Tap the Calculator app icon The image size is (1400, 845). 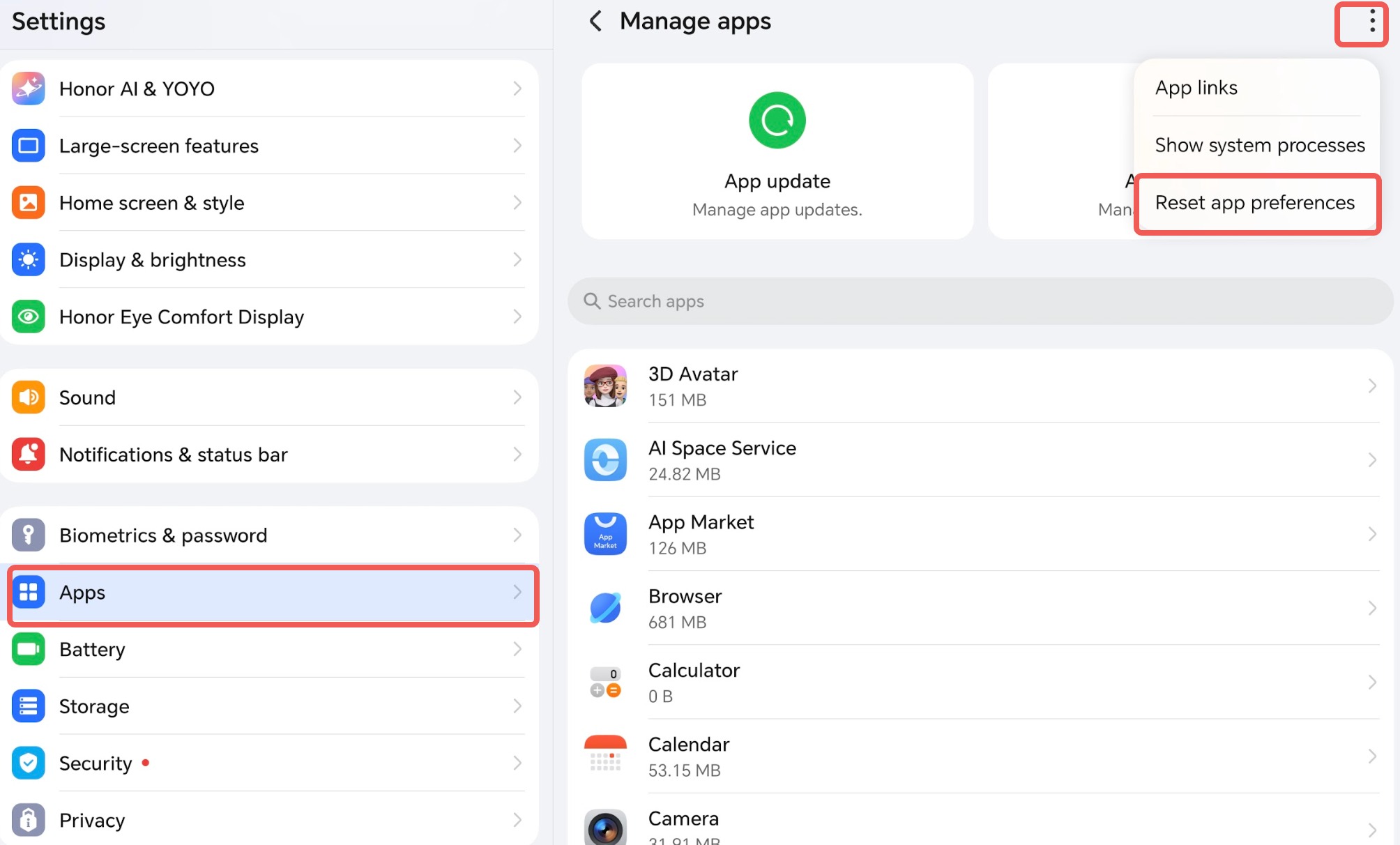point(605,682)
